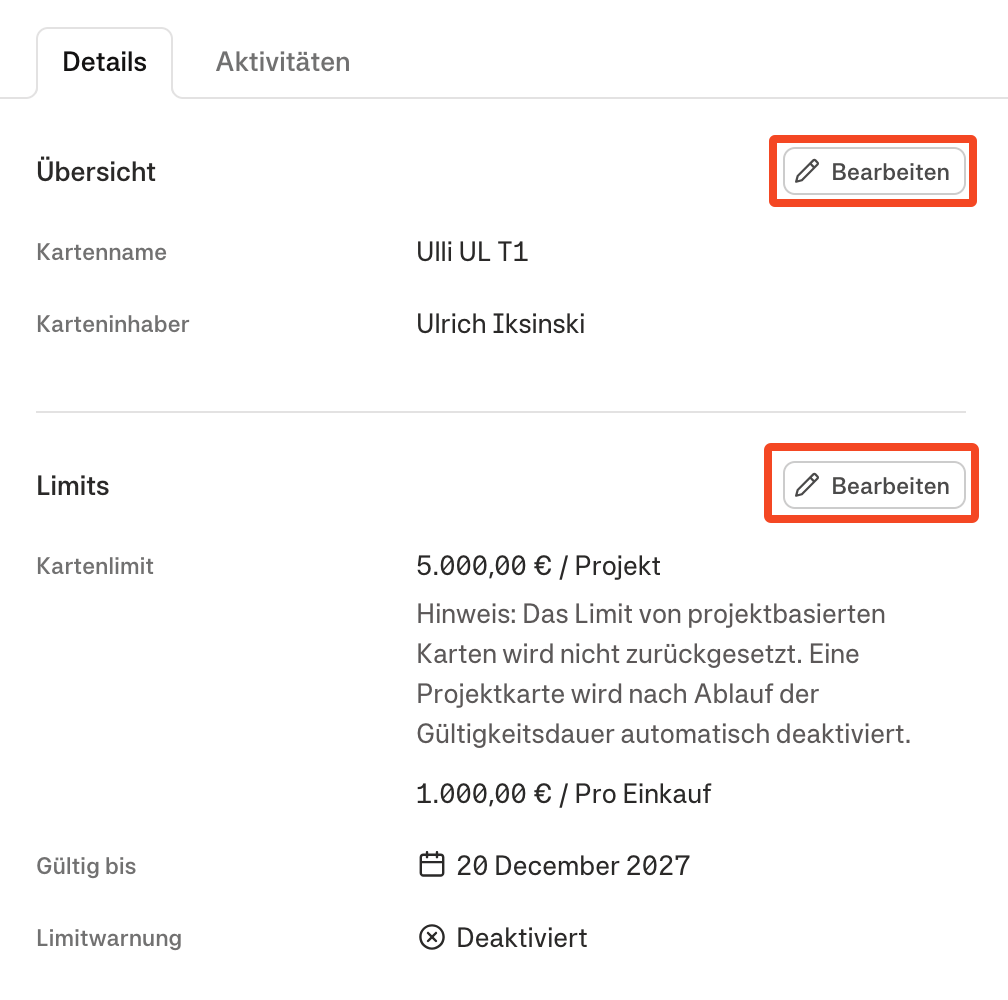Click the crossed-circle icon next to Deaktiviert
The width and height of the screenshot is (1008, 1000).
(431, 938)
